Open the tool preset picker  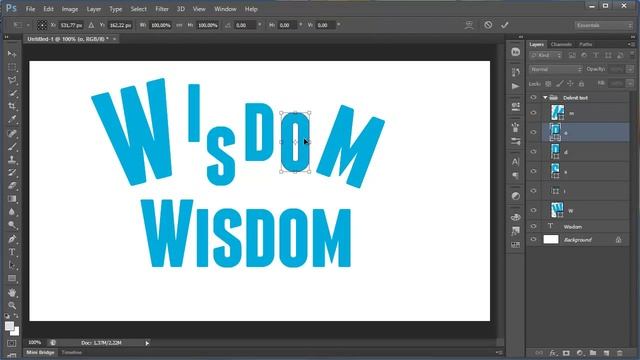(x=20, y=25)
